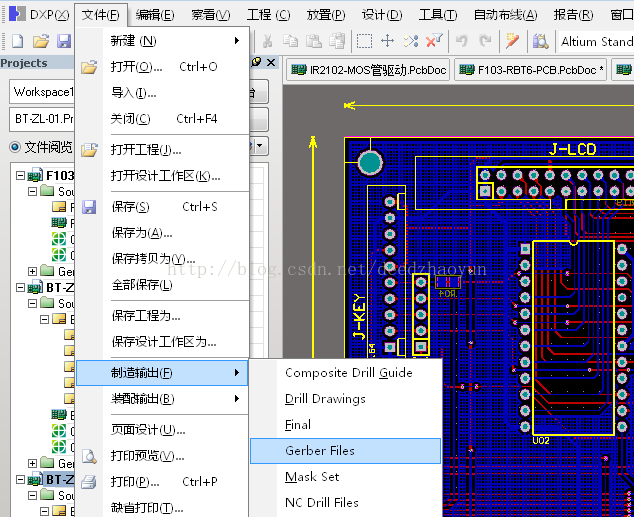The image size is (634, 517).
Task: Choose Composite Drill Guide option
Action: coord(345,373)
